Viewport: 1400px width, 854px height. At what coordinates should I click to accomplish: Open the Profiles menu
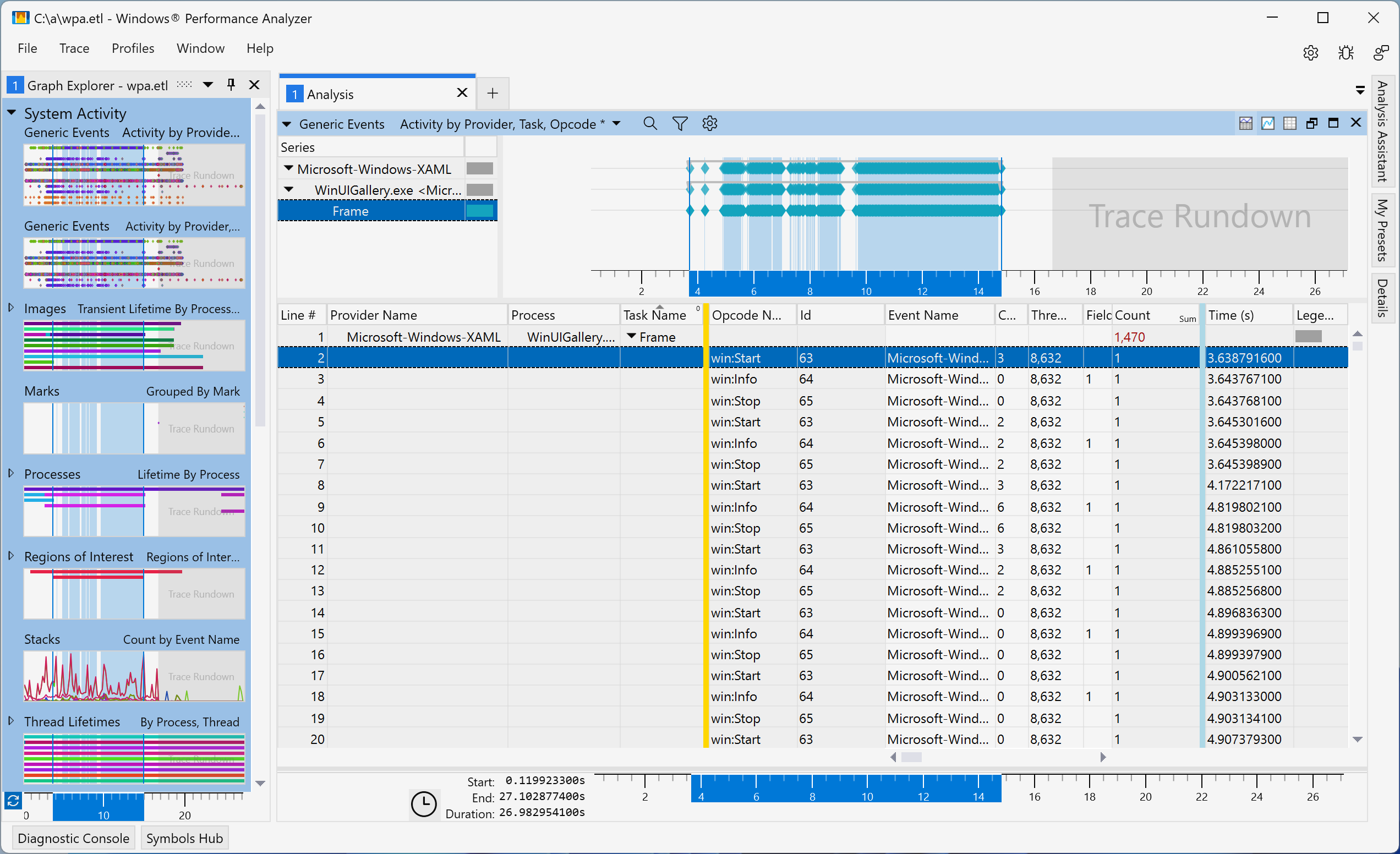[x=133, y=48]
